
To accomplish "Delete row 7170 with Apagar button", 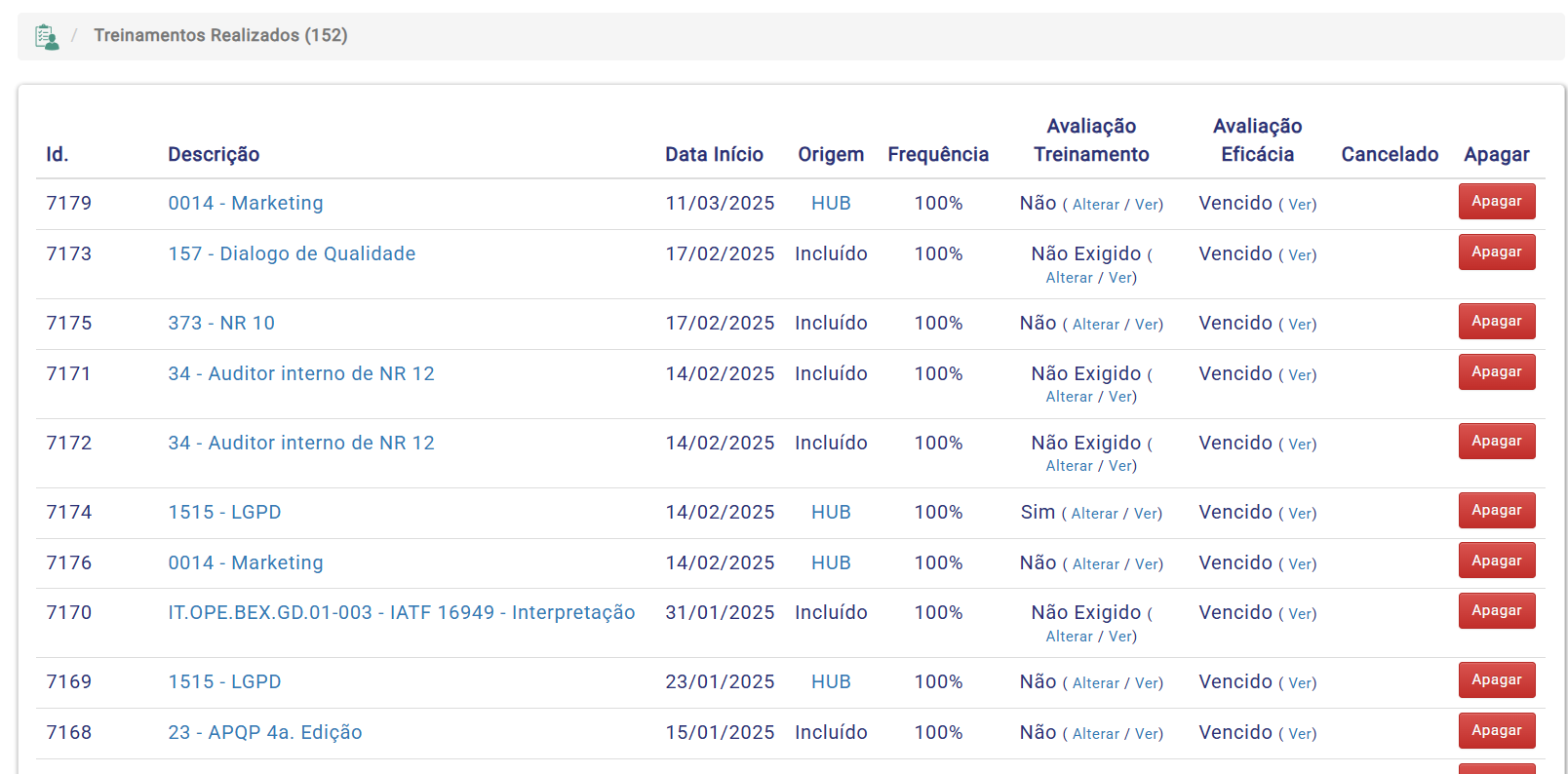I will pos(1497,611).
